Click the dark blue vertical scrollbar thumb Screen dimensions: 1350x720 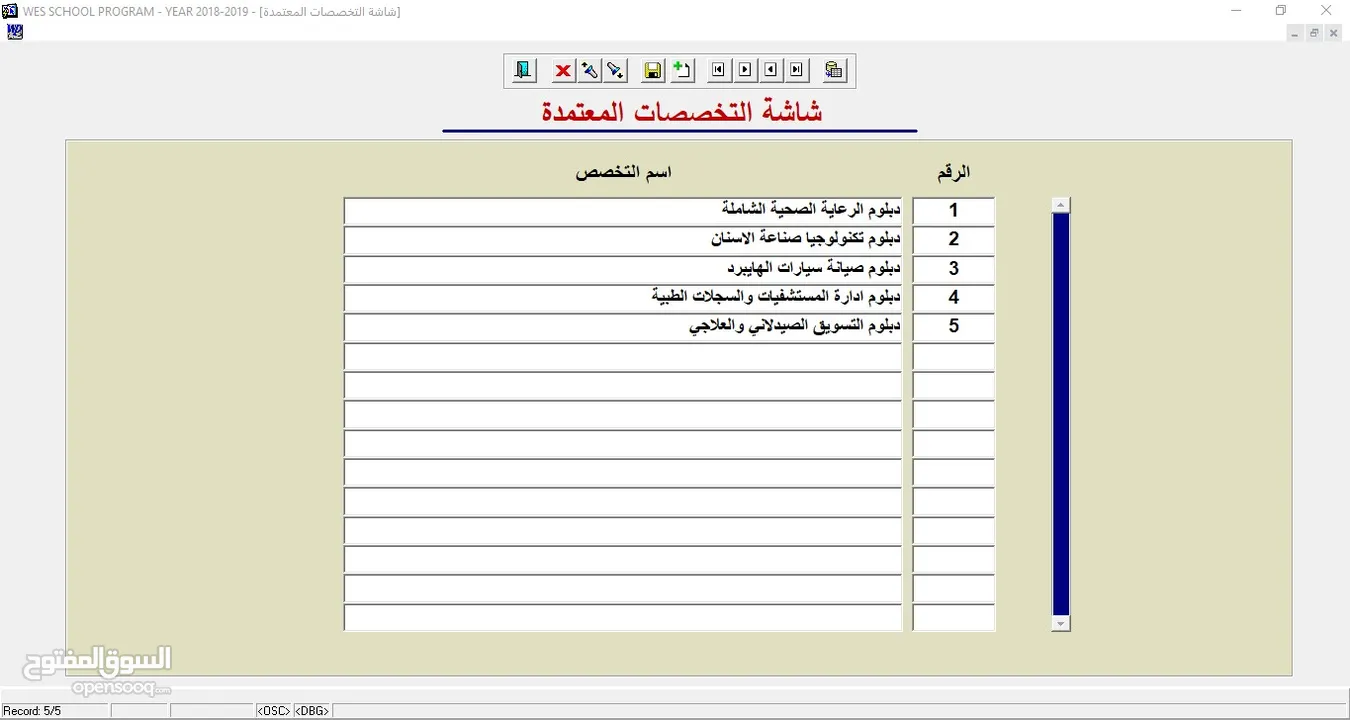[1061, 414]
